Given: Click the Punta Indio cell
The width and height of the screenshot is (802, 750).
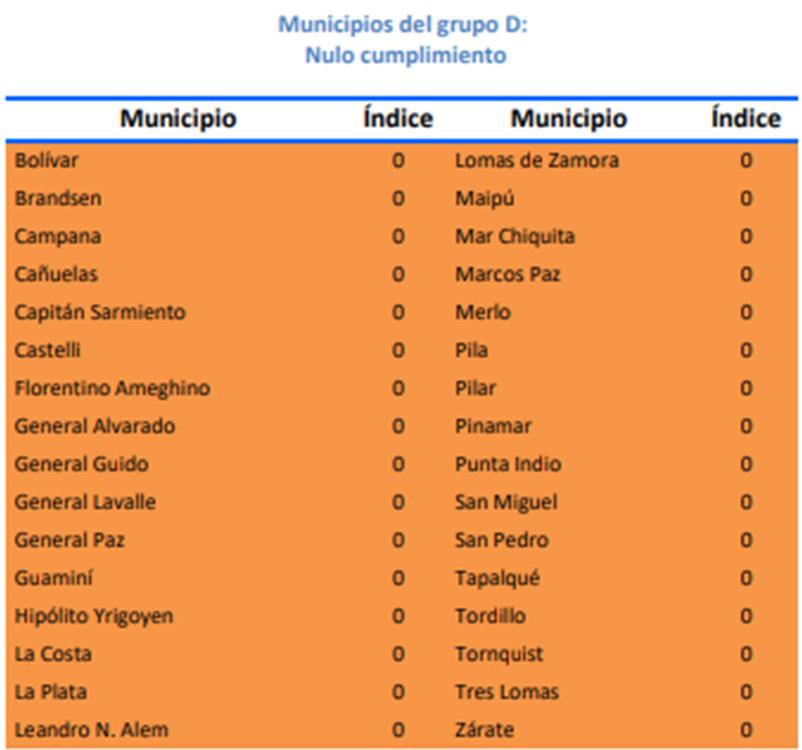Looking at the screenshot, I should (508, 464).
